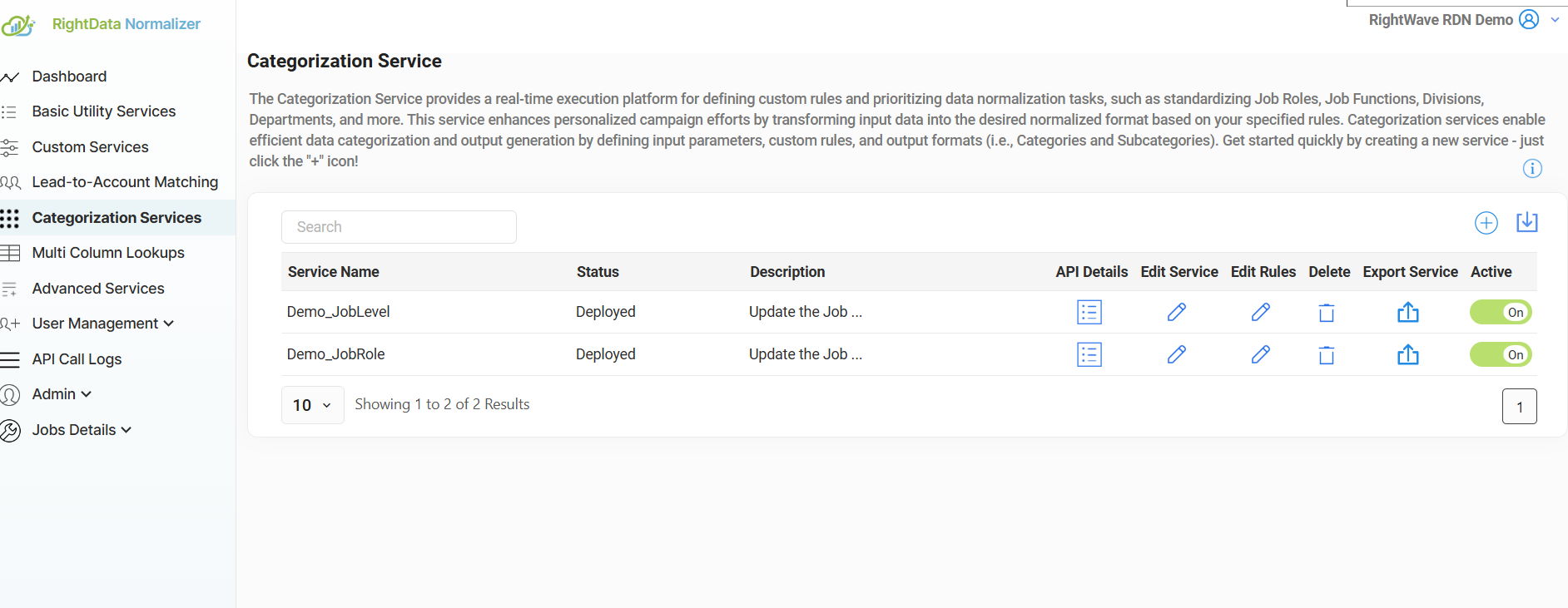The width and height of the screenshot is (1568, 608).
Task: Click the Dashboard chart icon
Action: (x=10, y=77)
